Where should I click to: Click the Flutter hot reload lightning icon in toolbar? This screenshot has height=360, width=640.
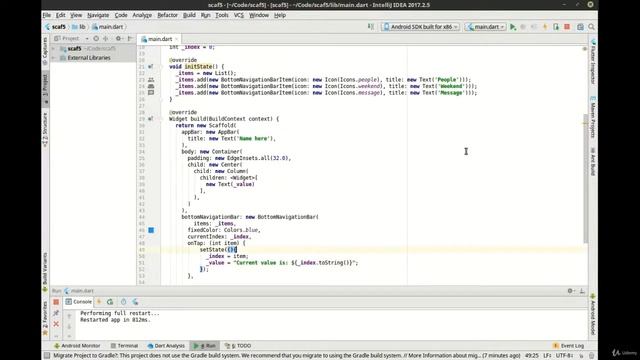[x=545, y=27]
